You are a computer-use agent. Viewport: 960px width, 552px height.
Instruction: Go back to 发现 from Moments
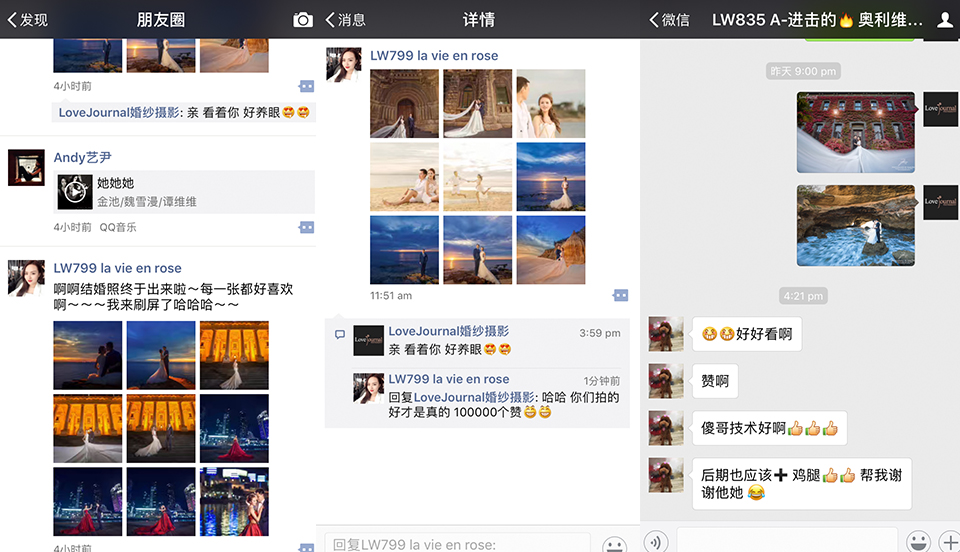tap(28, 20)
